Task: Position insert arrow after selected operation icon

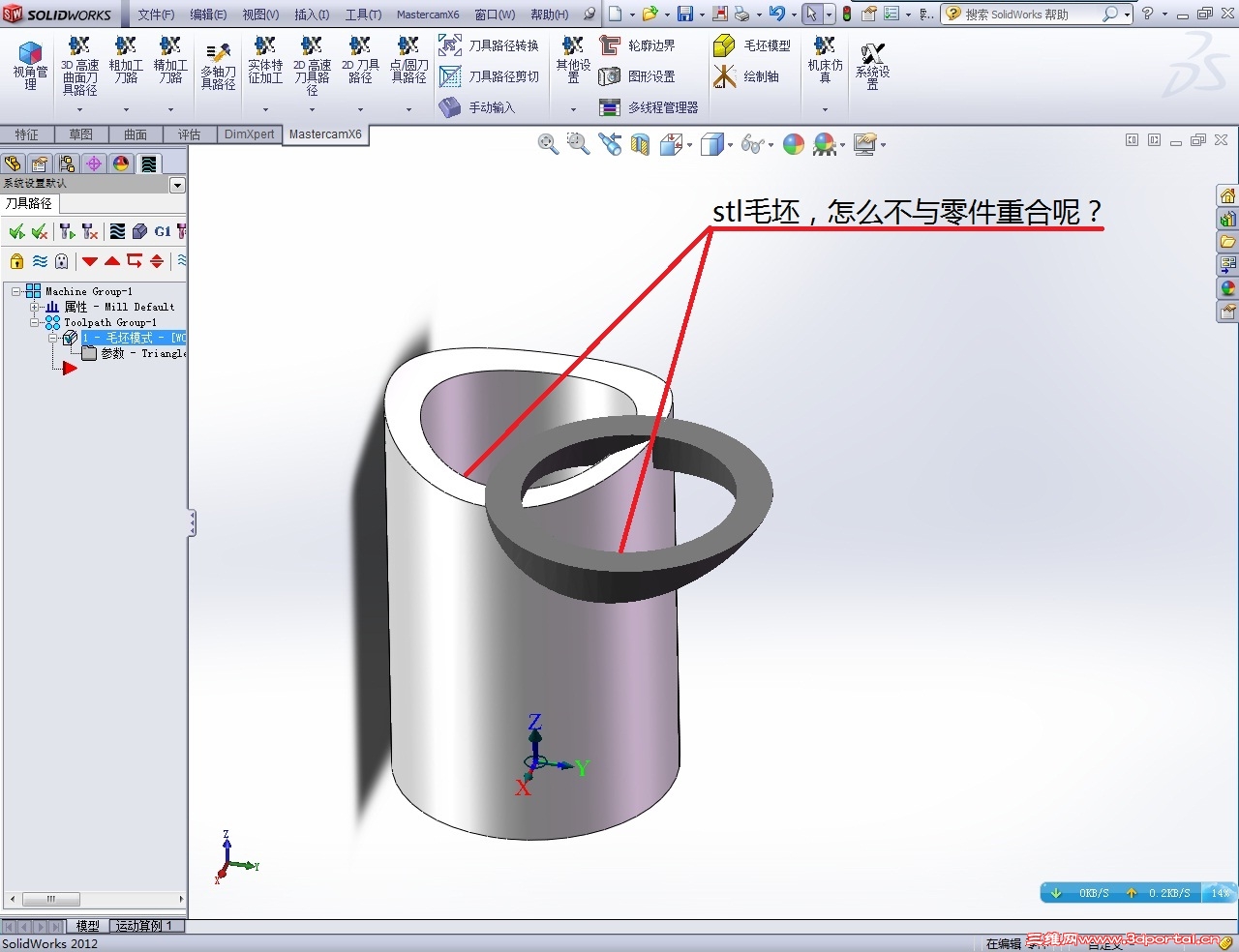Action: (x=135, y=261)
